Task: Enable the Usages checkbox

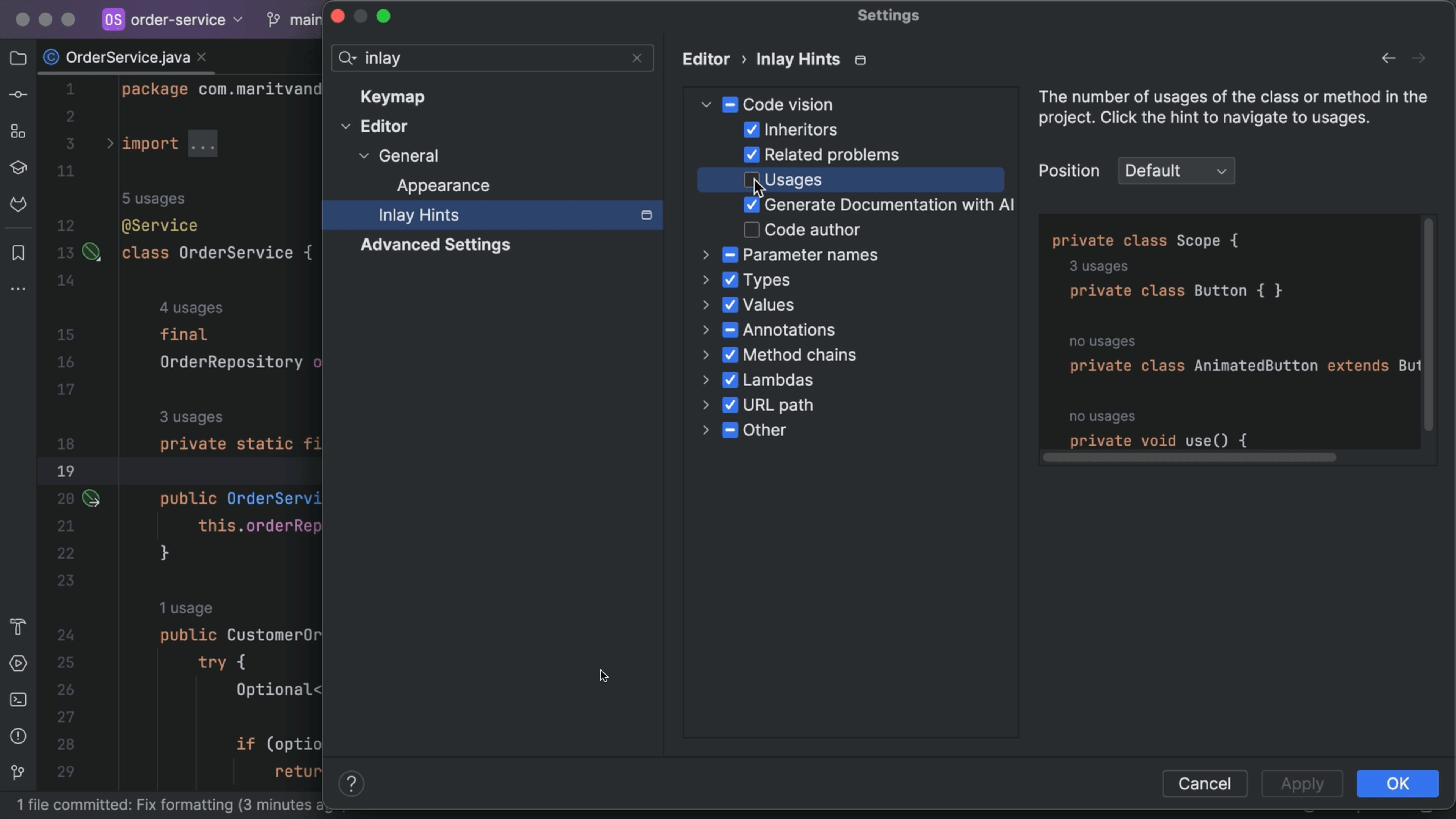Action: click(751, 180)
